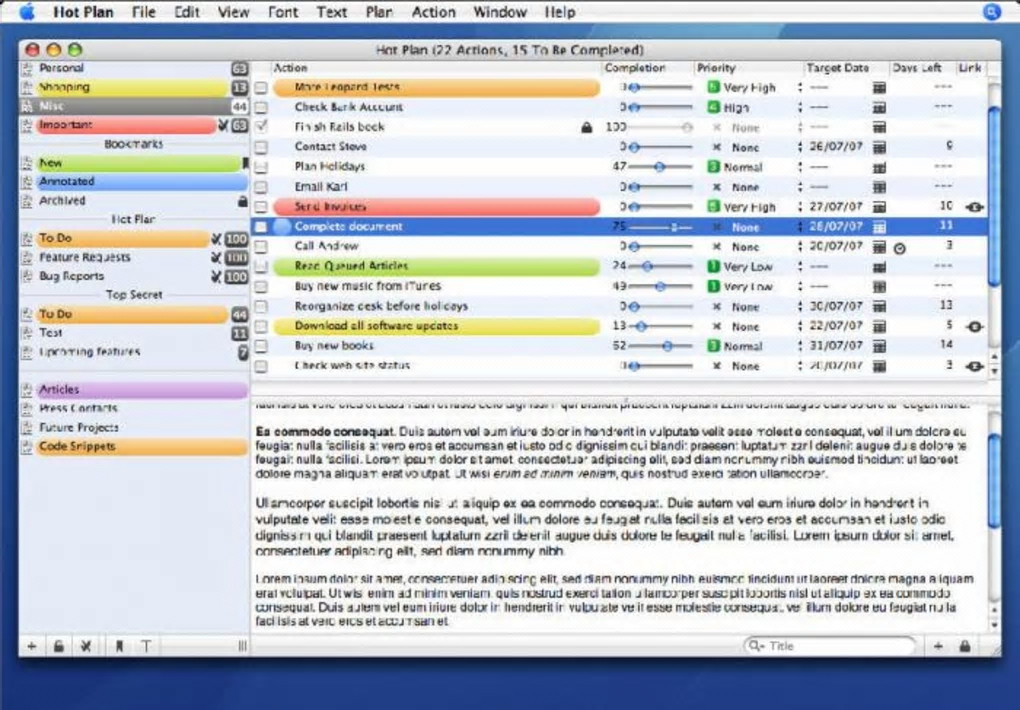
Task: Select the Shopping plan in sidebar
Action: [133, 87]
